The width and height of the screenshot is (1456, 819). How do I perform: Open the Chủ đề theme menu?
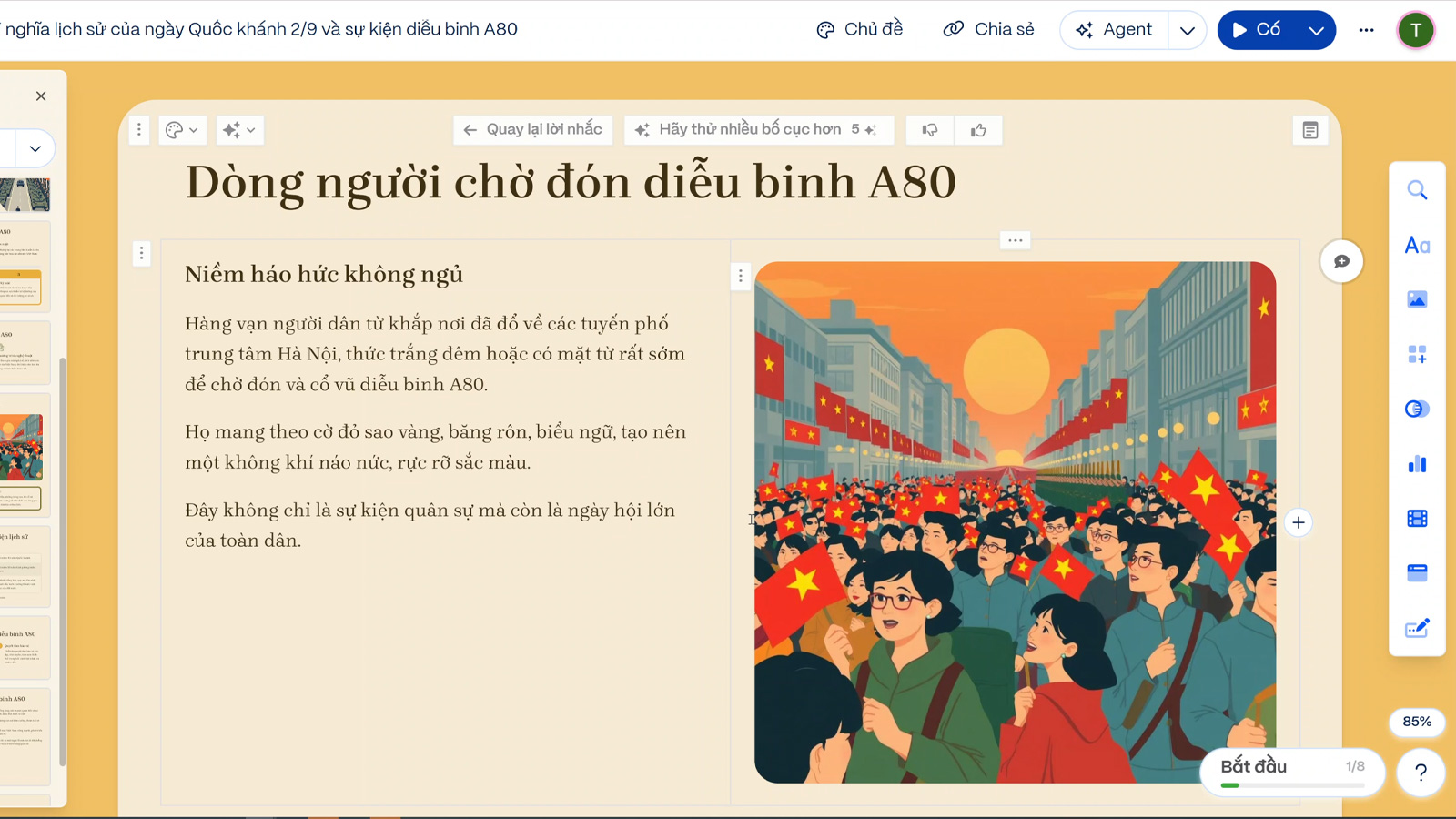click(x=859, y=29)
